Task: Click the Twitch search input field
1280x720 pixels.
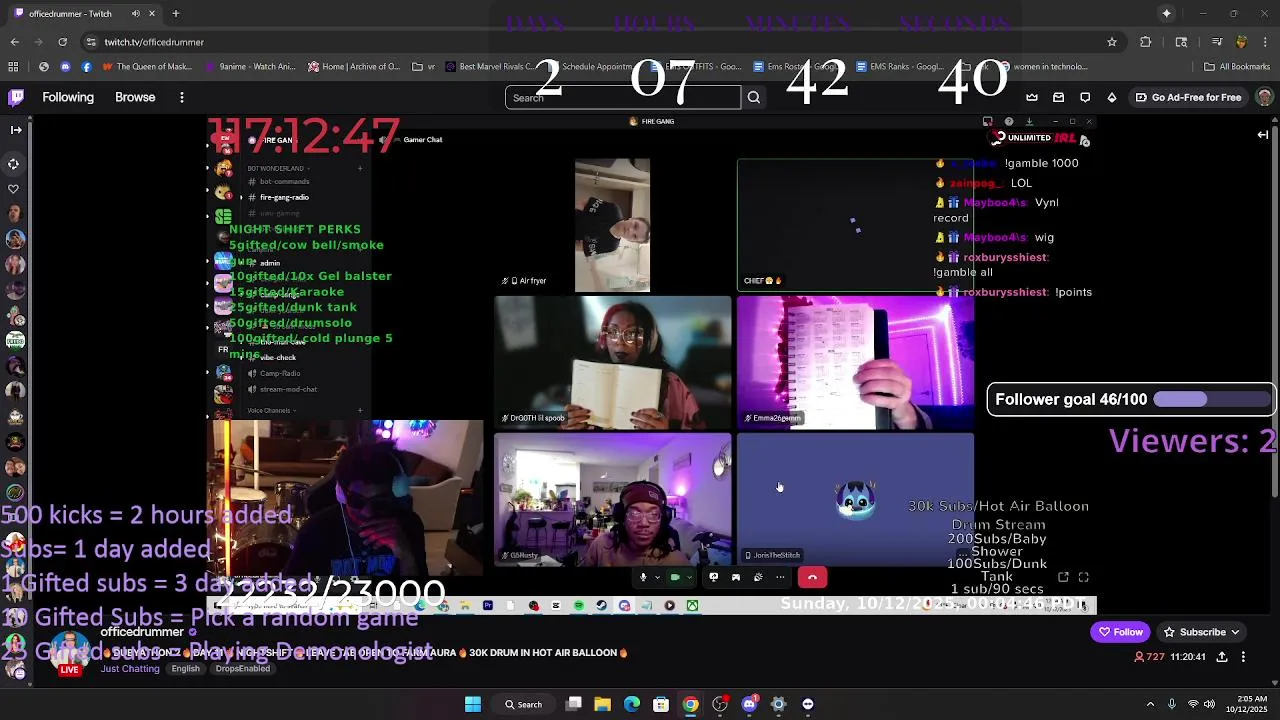Action: 623,97
